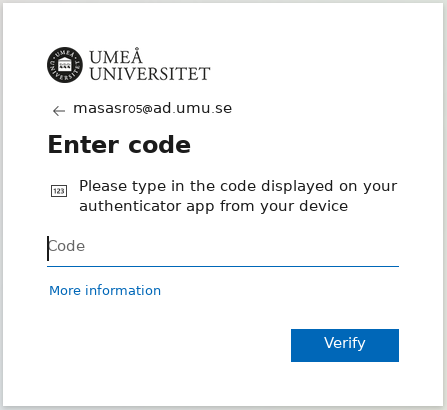The height and width of the screenshot is (410, 447).
Task: Click the blue underline of the Code field
Action: (x=223, y=266)
